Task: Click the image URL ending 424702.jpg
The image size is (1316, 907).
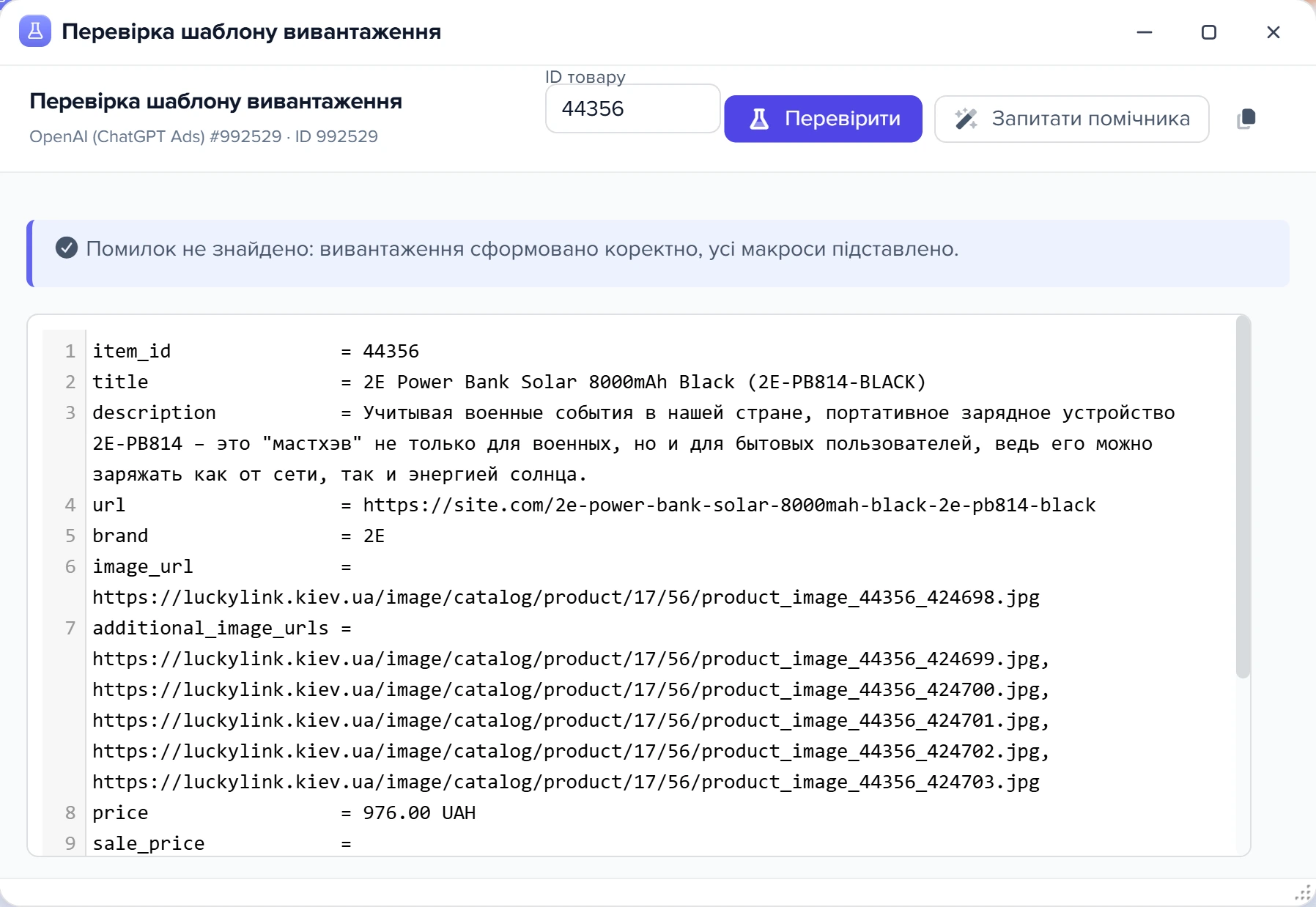Action: 571,751
